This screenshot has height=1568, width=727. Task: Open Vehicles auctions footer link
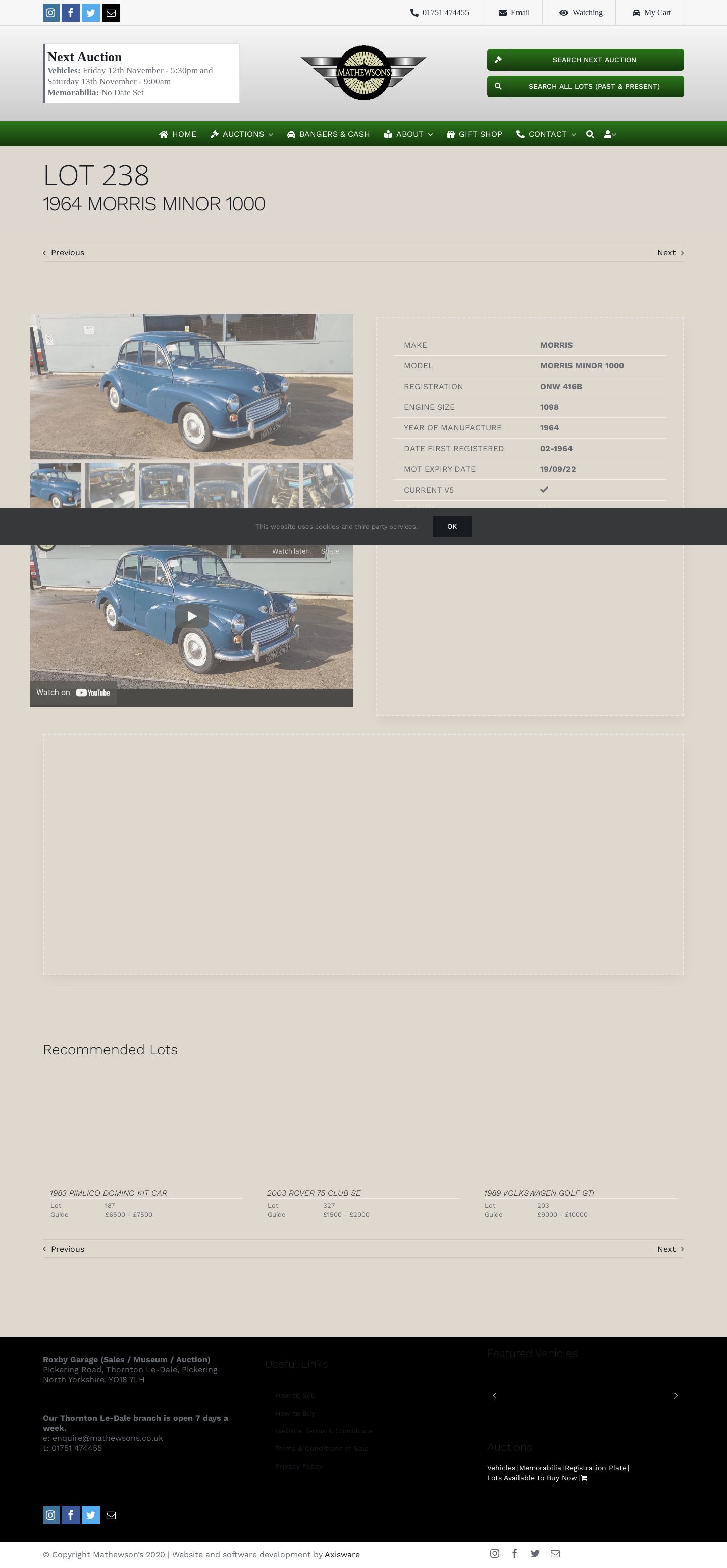pos(501,1468)
